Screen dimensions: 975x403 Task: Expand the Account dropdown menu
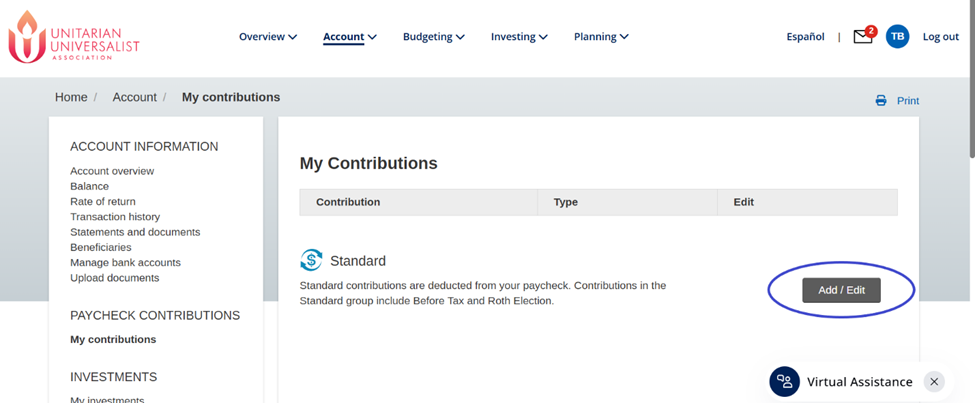pos(349,37)
